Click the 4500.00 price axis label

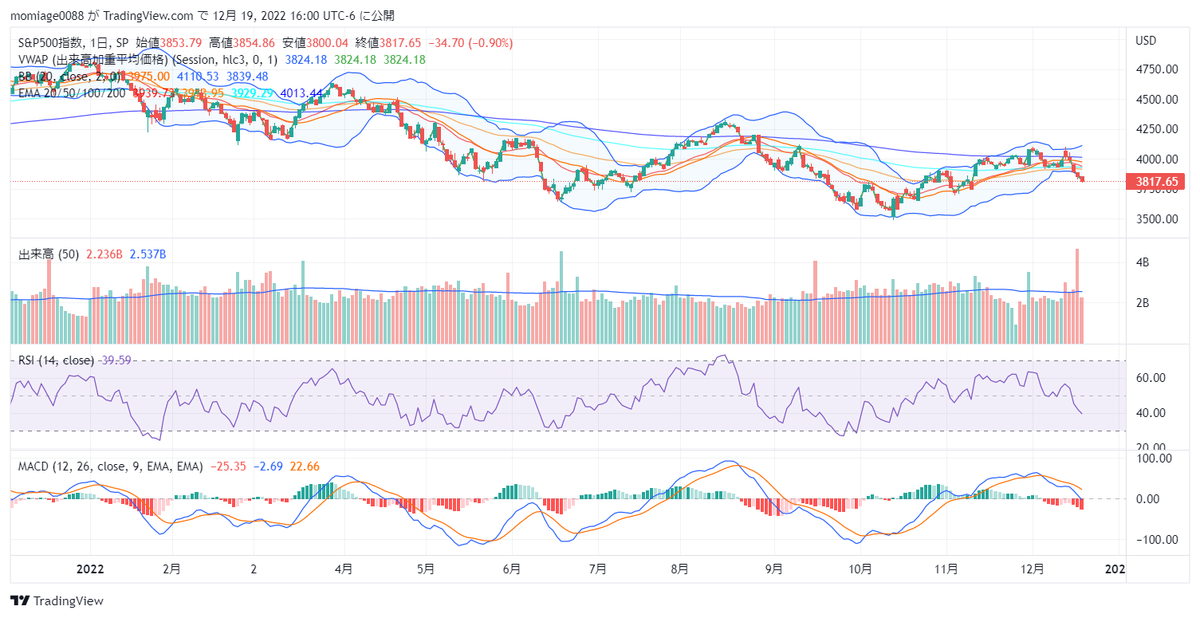(x=1155, y=100)
